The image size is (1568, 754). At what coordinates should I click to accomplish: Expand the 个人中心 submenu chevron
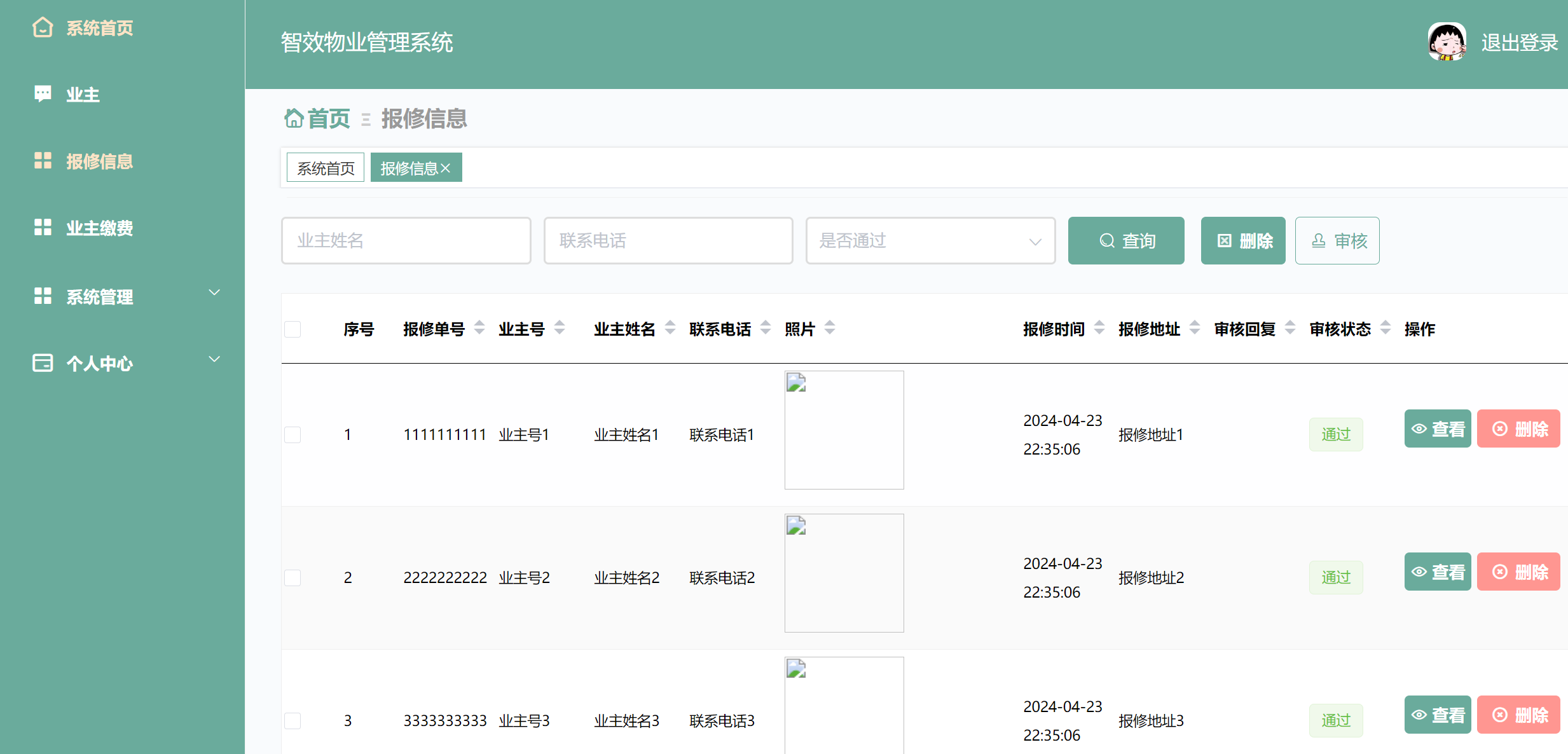[x=214, y=359]
